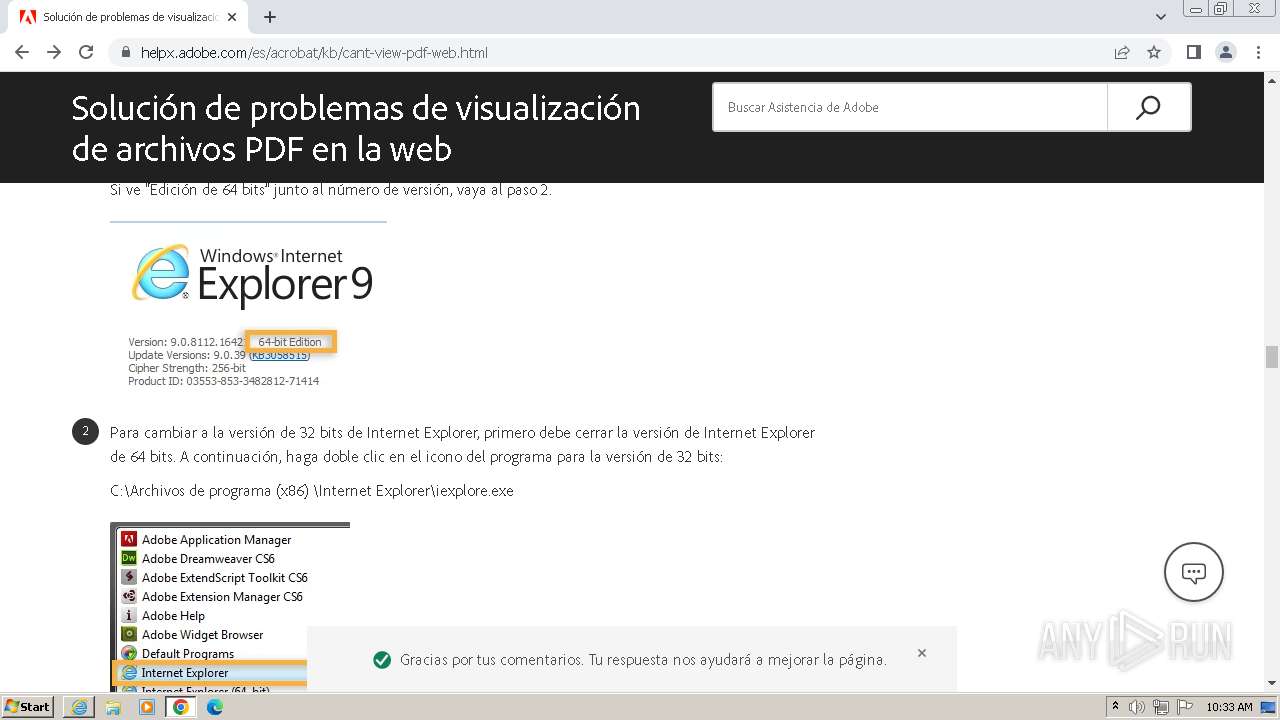
Task: Open File Explorer from taskbar
Action: [x=113, y=707]
